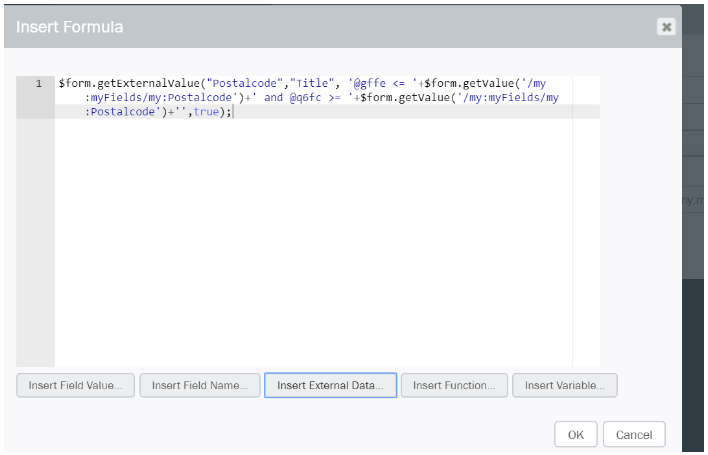708x455 pixels.
Task: Close the Insert Formula dialog
Action: pos(666,27)
